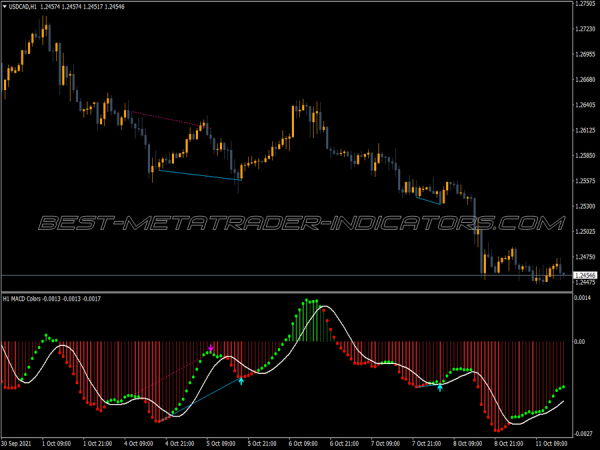Click the 1.25575 price scale label
This screenshot has height=450, width=600.
point(585,181)
